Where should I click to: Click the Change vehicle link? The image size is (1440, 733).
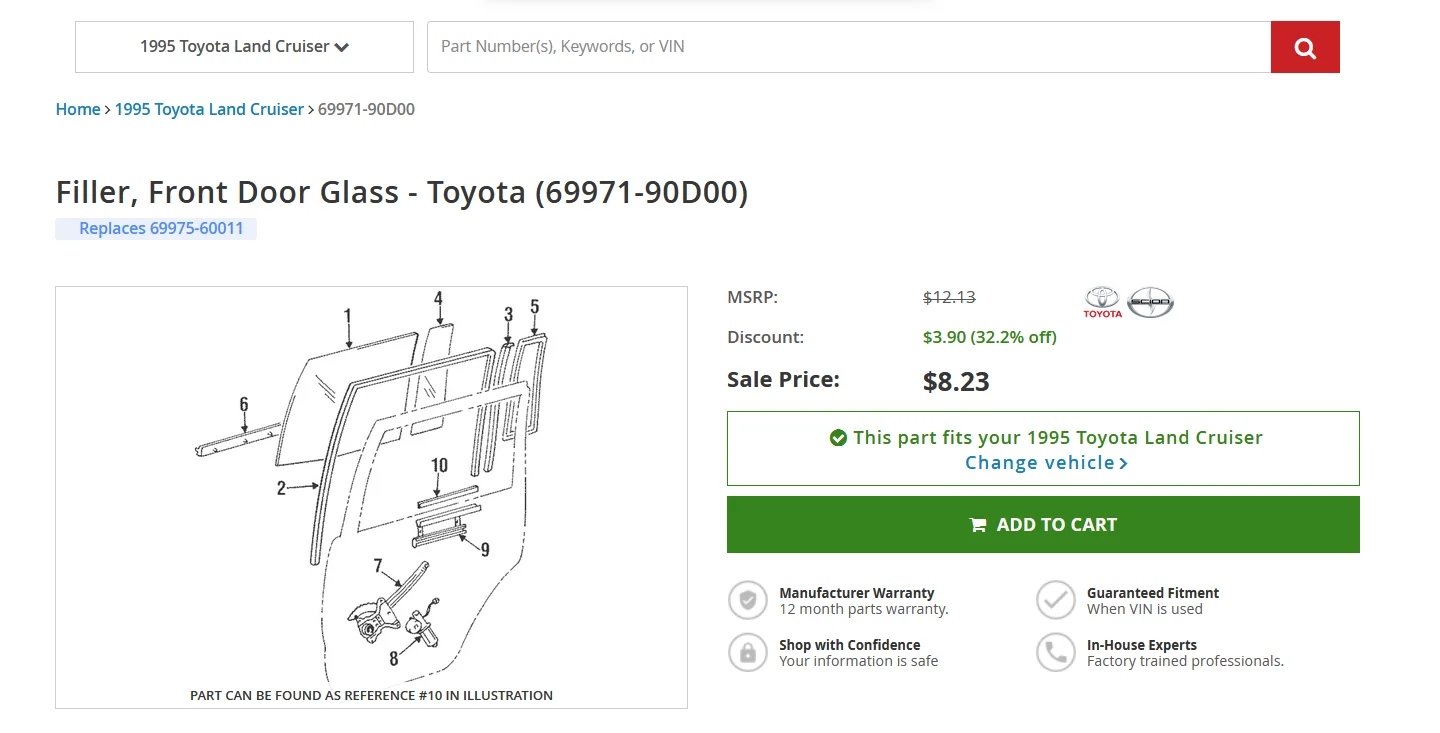pos(1046,463)
